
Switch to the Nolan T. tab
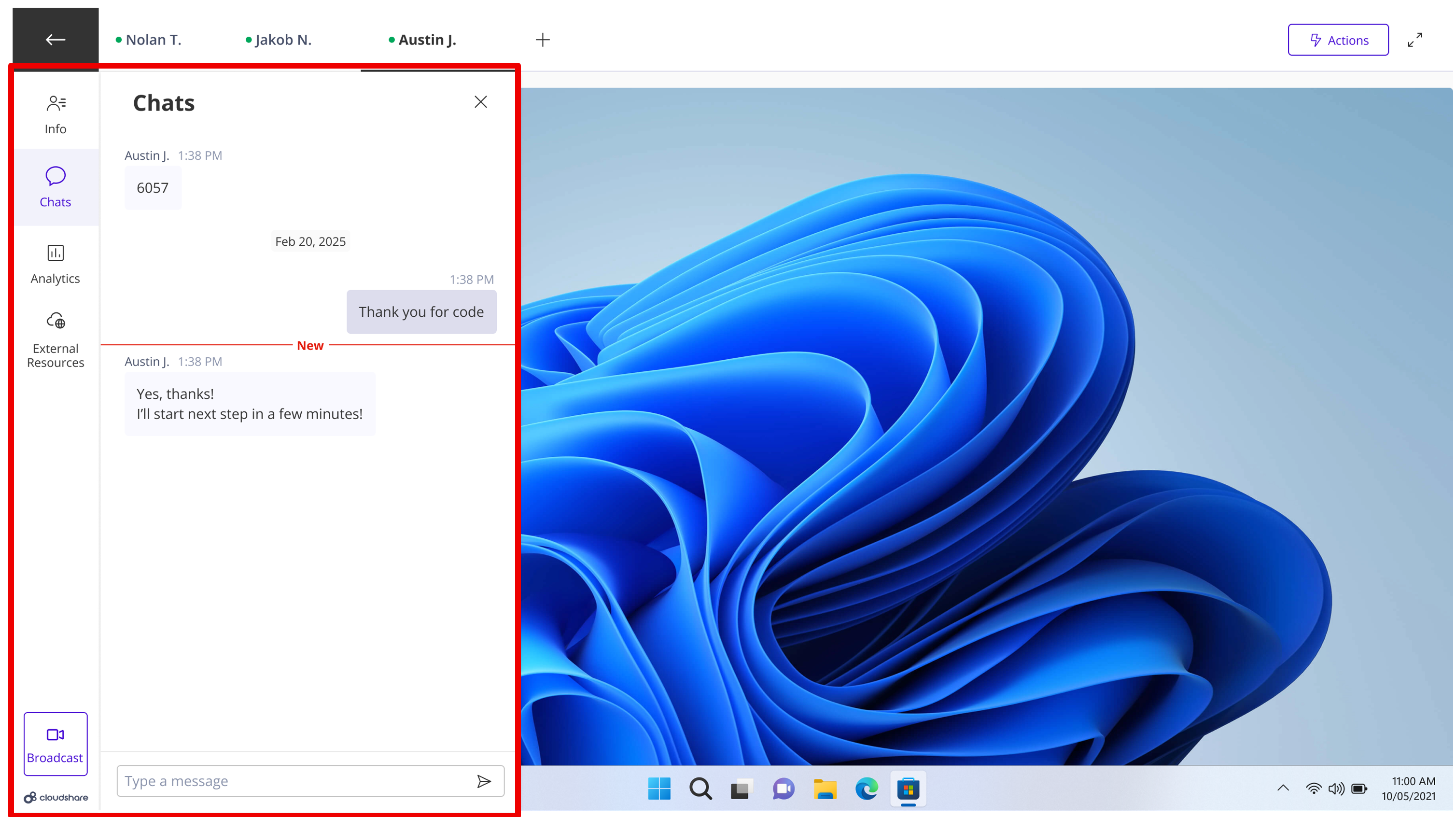click(x=154, y=40)
